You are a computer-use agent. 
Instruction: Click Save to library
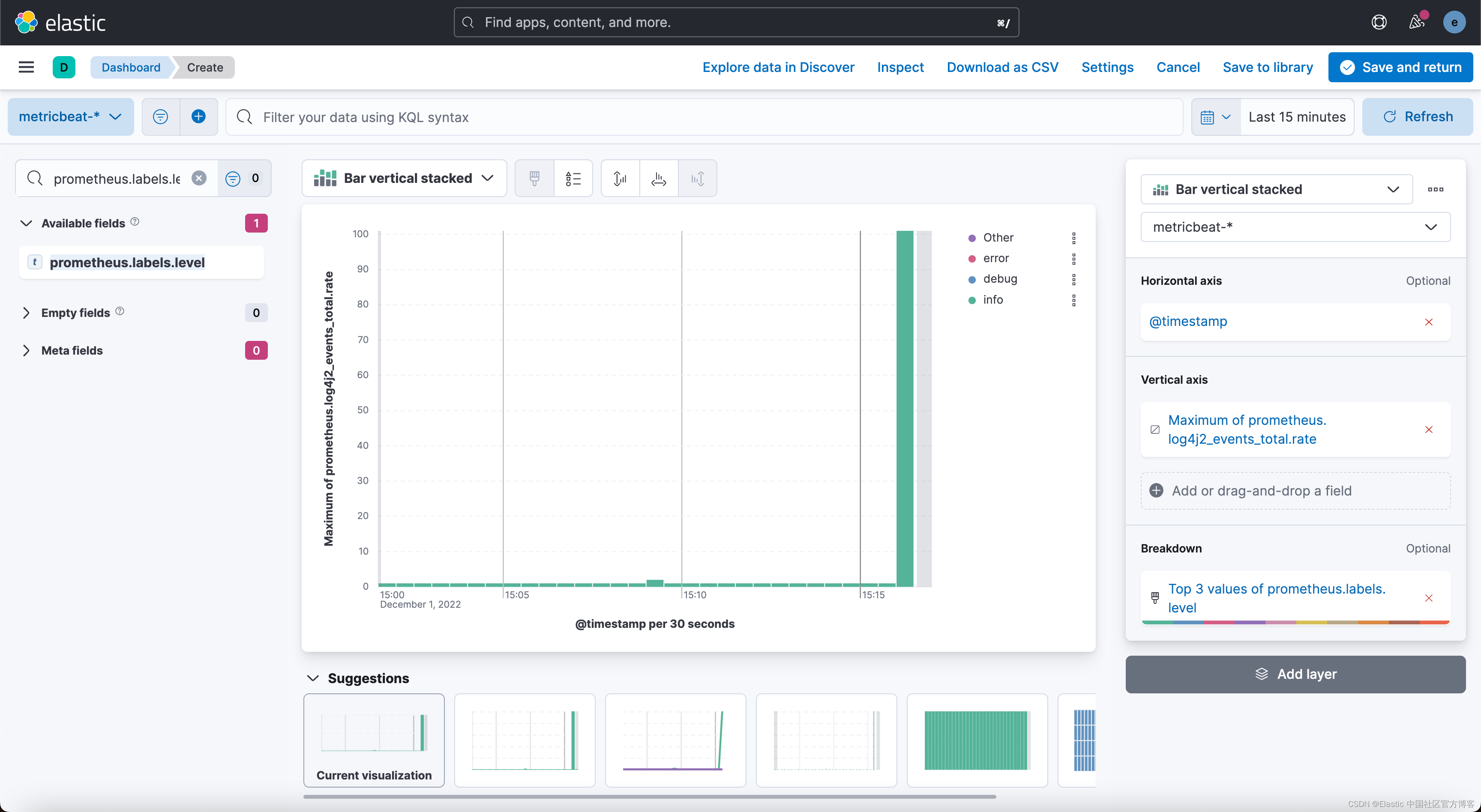(1268, 67)
